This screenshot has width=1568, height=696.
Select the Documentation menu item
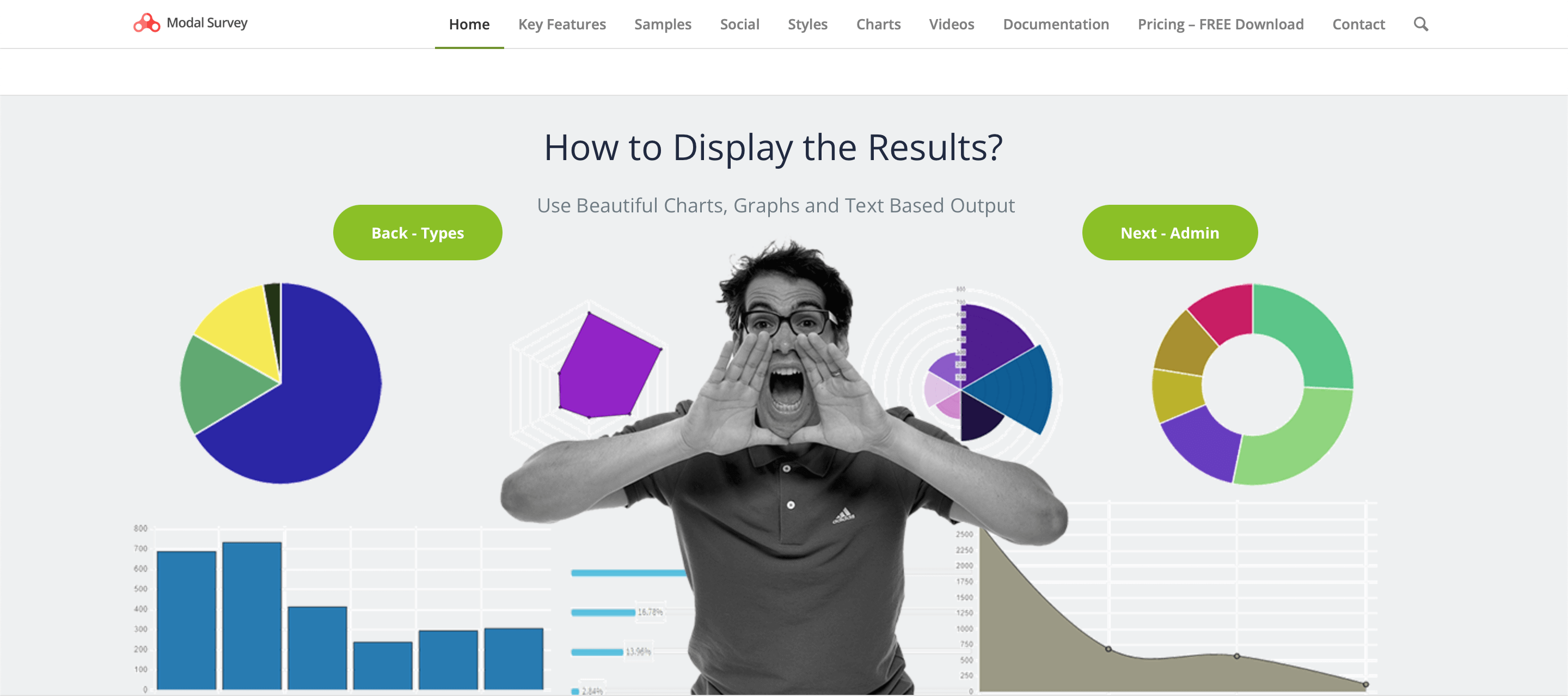(x=1056, y=23)
